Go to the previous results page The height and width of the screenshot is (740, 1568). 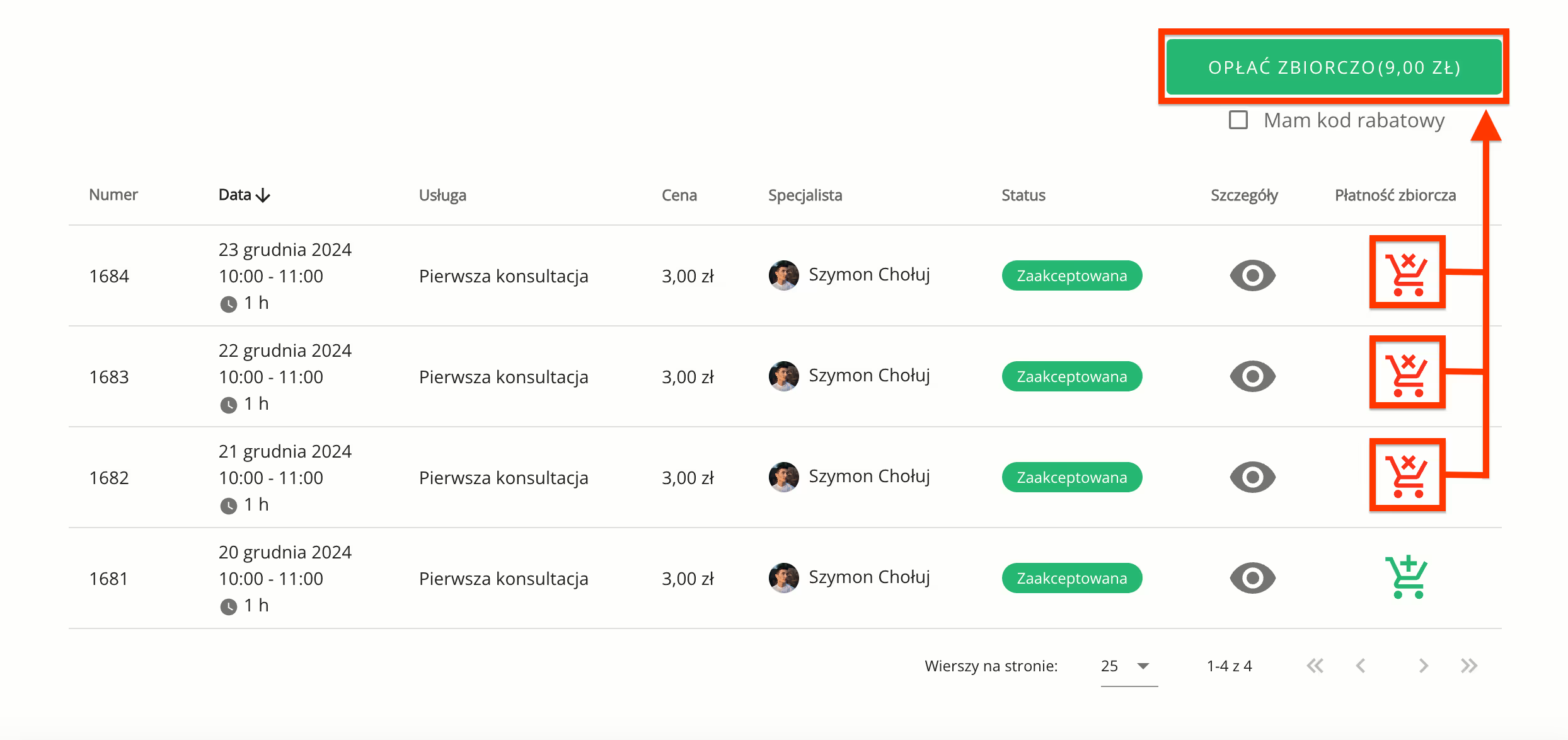pyautogui.click(x=1361, y=666)
